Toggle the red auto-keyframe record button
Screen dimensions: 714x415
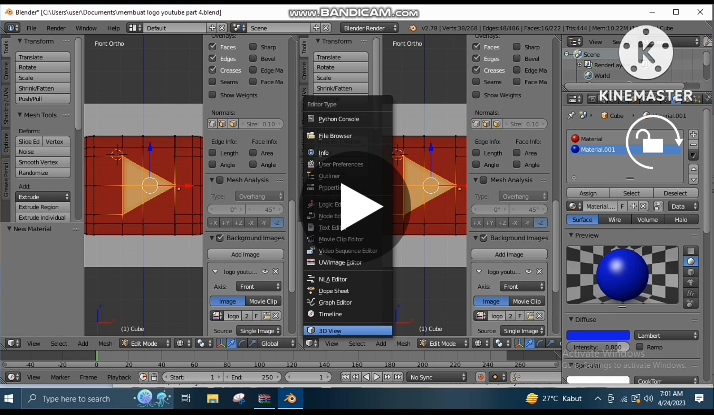[x=480, y=377]
